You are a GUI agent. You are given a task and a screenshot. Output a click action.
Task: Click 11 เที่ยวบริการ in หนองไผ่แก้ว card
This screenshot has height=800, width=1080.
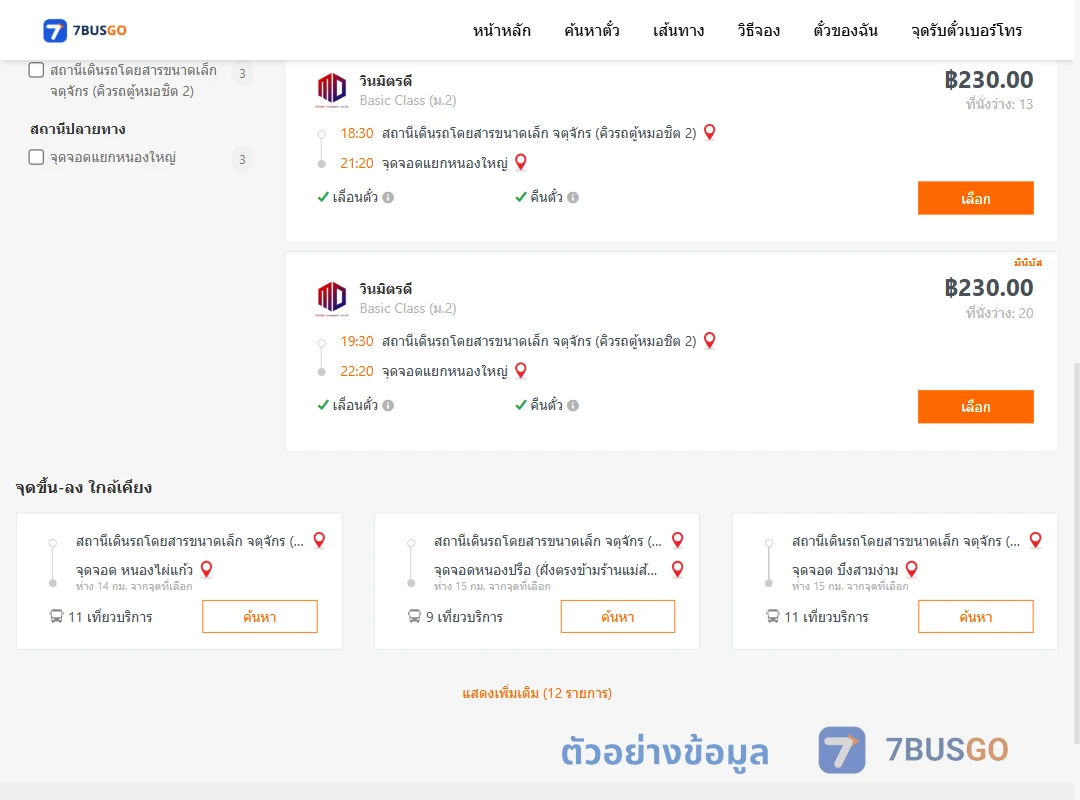pos(110,617)
